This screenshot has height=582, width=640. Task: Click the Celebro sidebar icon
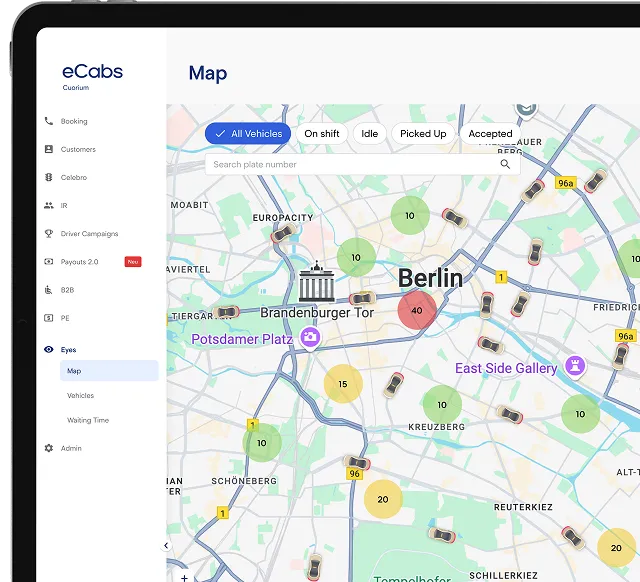tap(49, 177)
